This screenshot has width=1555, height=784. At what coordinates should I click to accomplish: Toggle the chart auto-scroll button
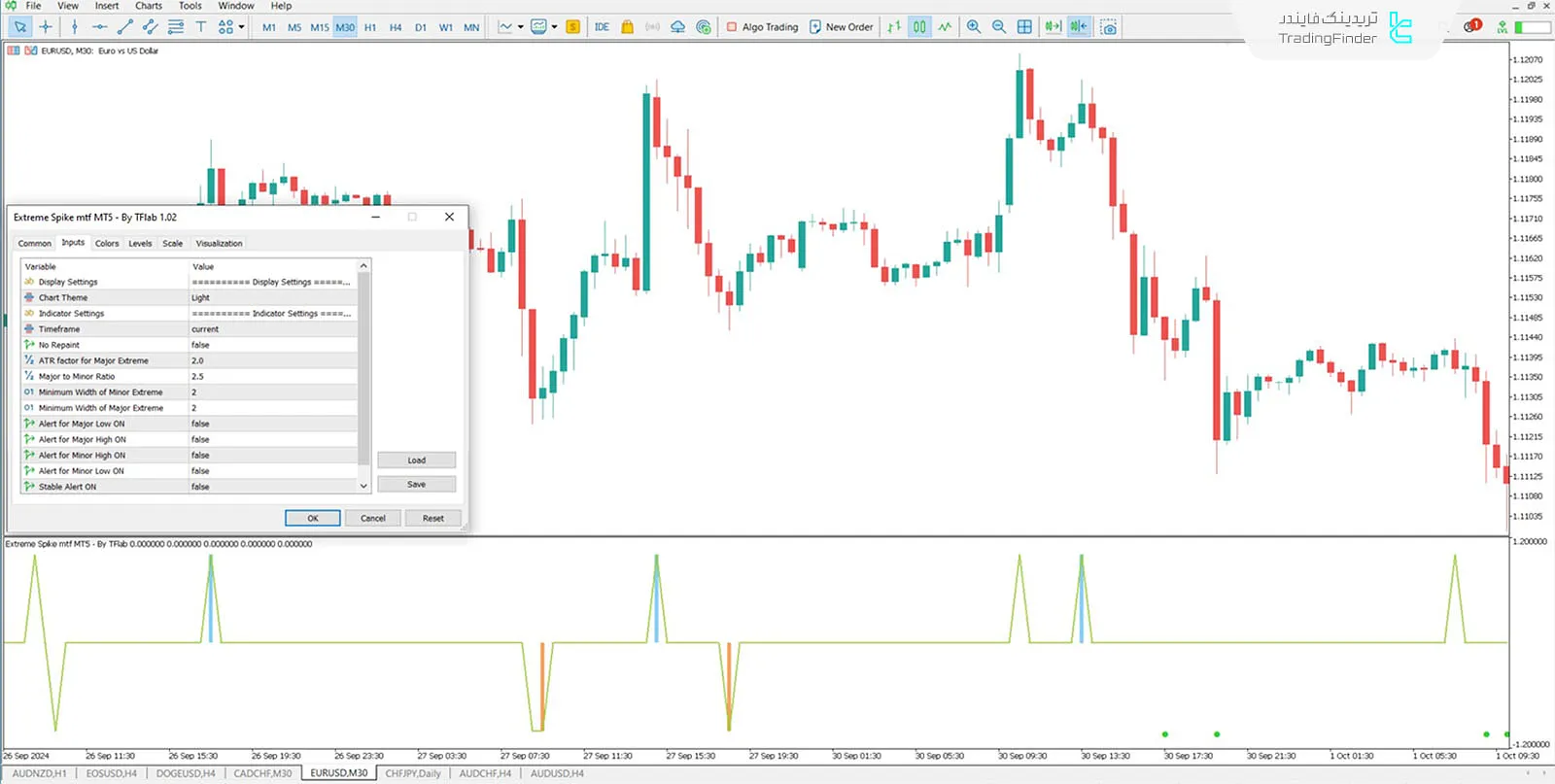[1053, 27]
